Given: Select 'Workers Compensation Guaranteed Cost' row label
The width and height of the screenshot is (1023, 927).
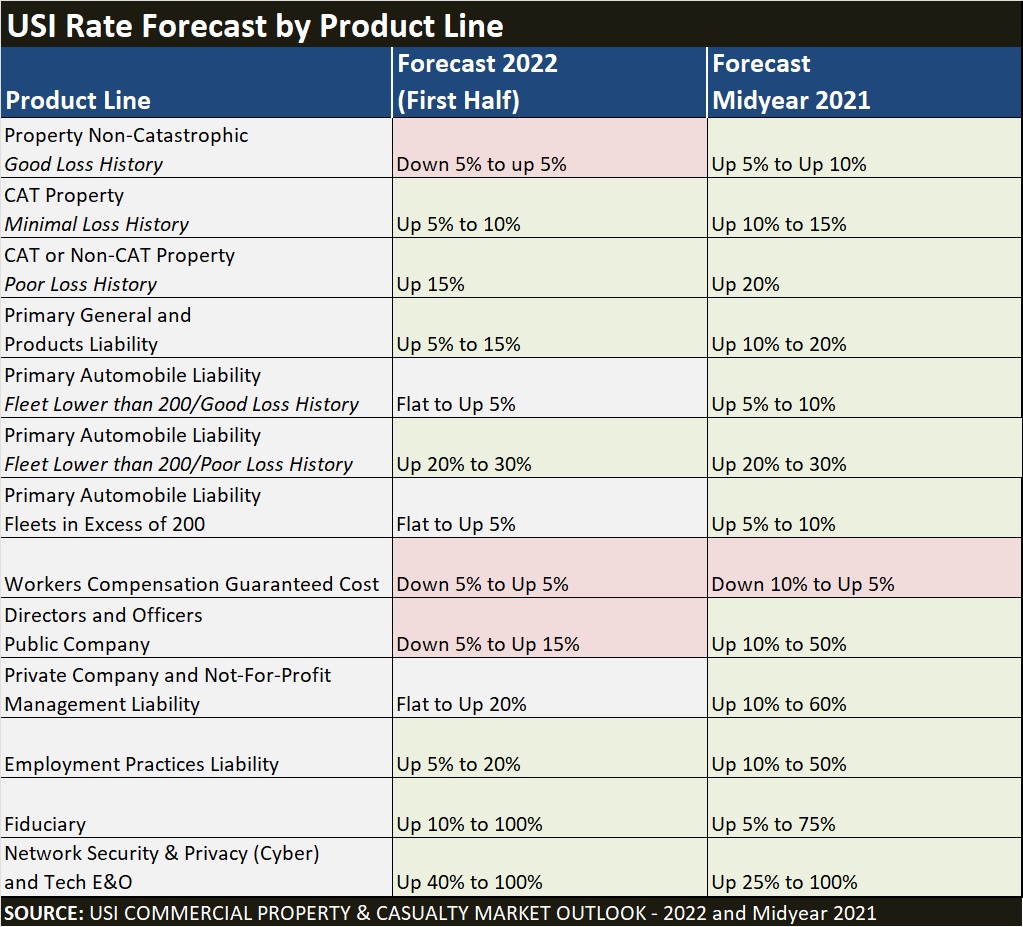Looking at the screenshot, I should click(x=192, y=584).
